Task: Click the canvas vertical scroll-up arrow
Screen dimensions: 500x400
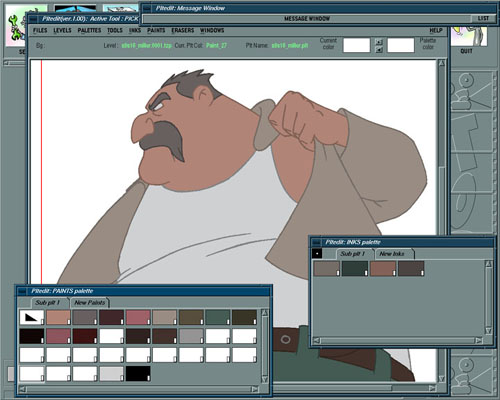Action: [442, 63]
